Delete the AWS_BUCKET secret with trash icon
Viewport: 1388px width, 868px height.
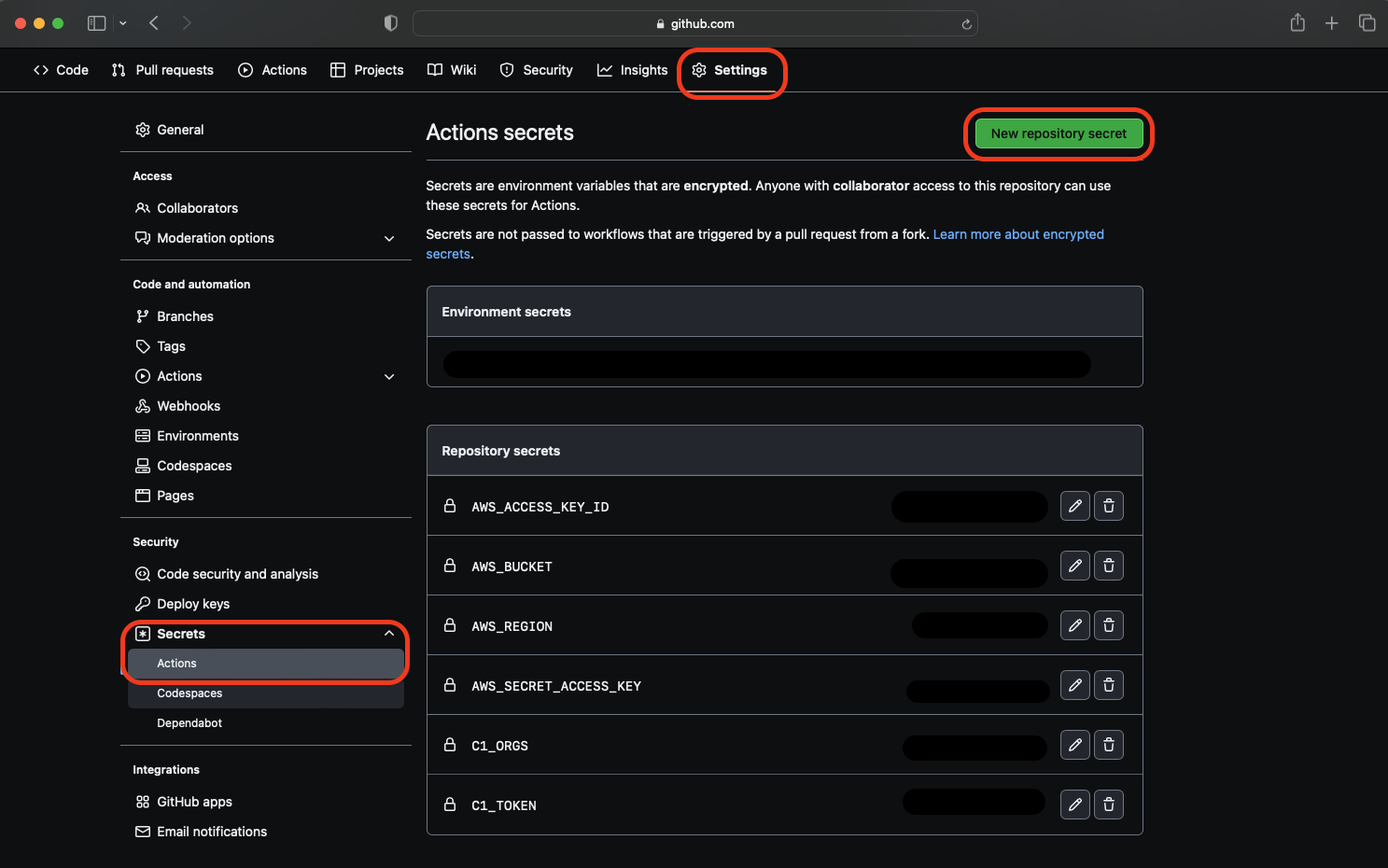1108,566
